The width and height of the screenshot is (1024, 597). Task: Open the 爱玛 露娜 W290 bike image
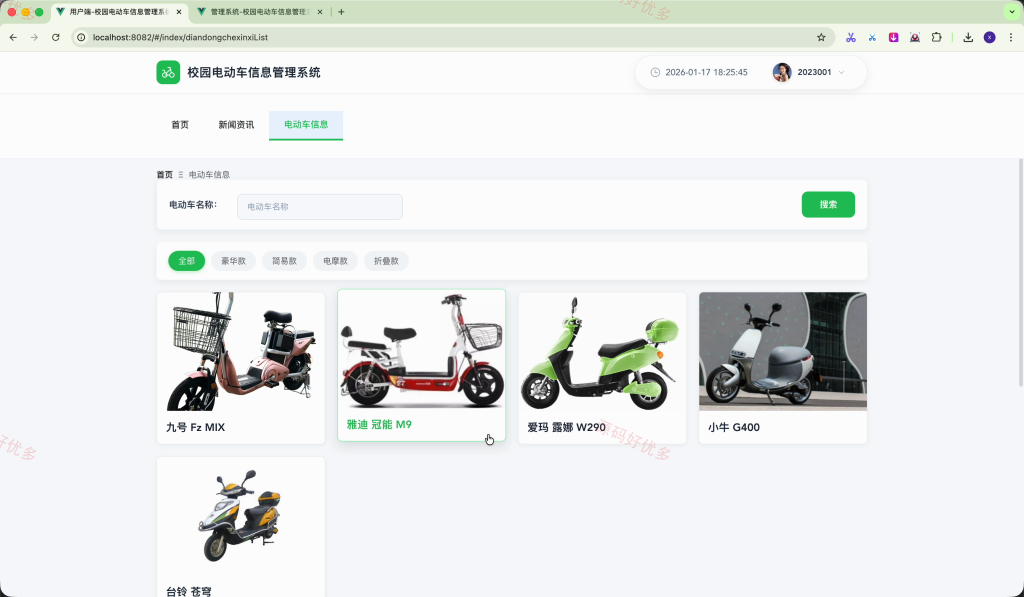click(x=602, y=351)
